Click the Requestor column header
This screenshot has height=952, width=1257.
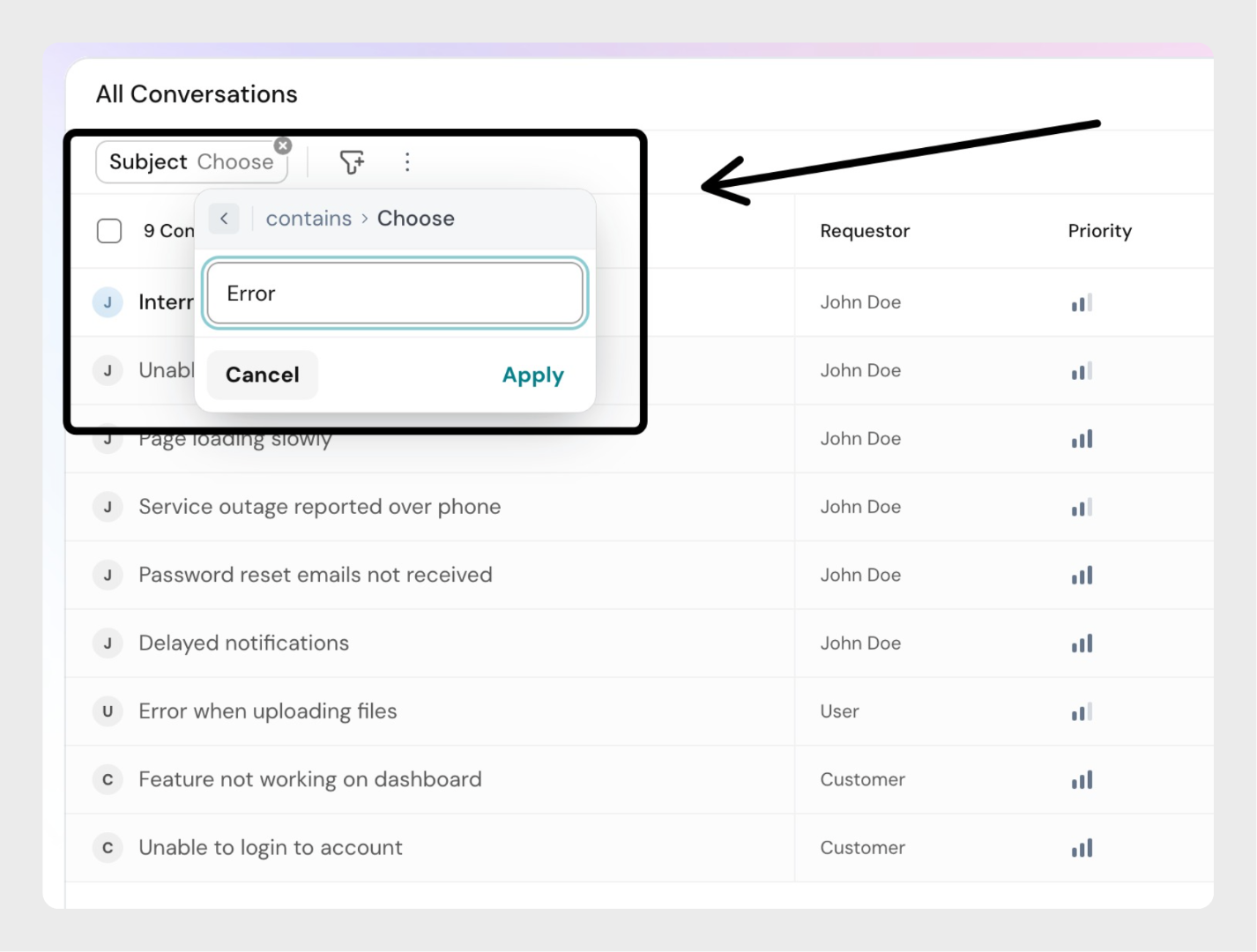864,231
